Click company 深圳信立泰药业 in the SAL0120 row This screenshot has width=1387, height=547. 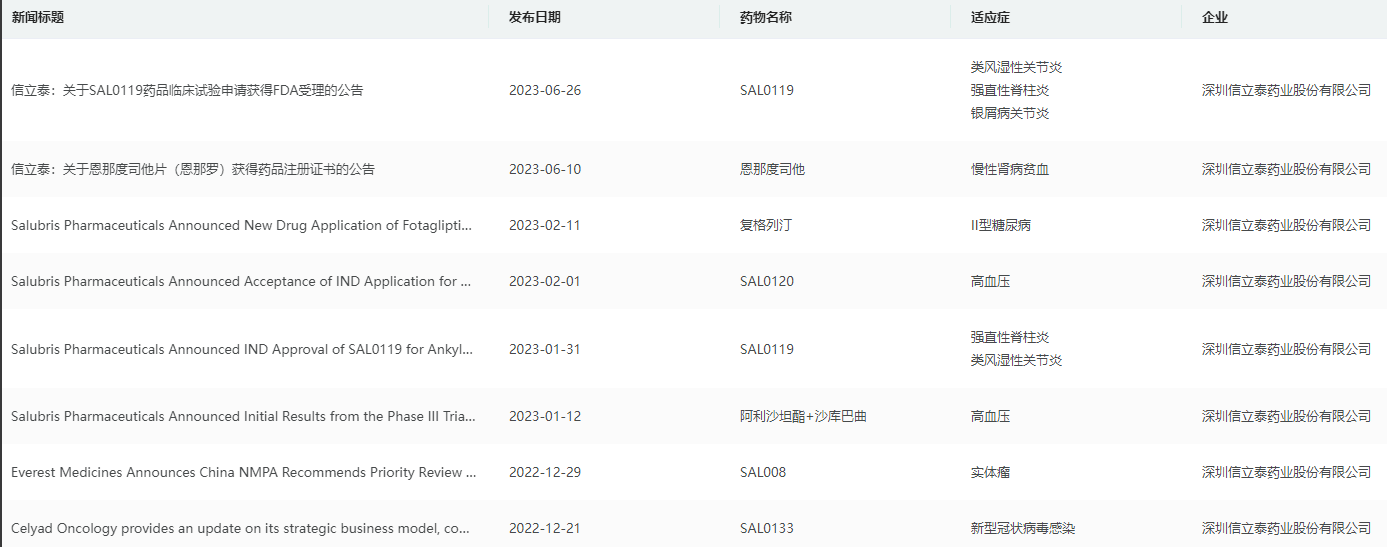1286,281
